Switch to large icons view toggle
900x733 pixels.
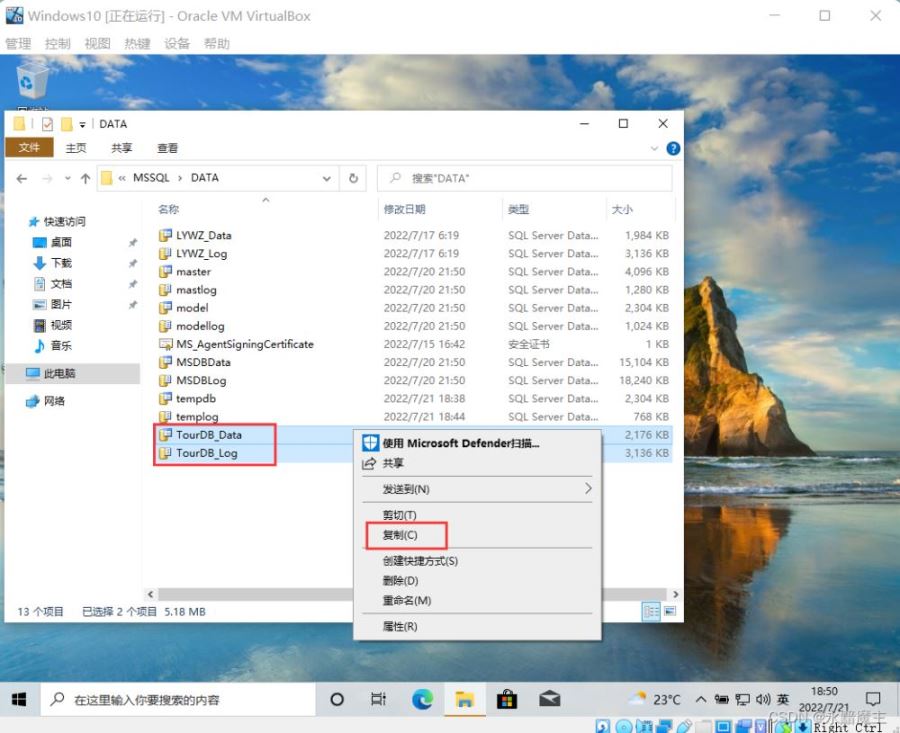pos(670,610)
